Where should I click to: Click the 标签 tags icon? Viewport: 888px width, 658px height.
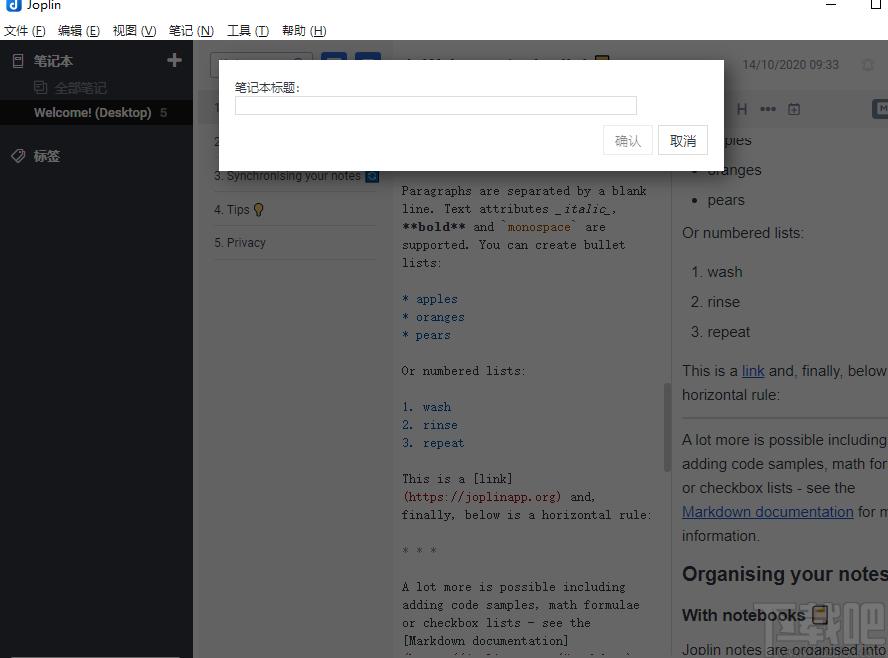pyautogui.click(x=18, y=156)
